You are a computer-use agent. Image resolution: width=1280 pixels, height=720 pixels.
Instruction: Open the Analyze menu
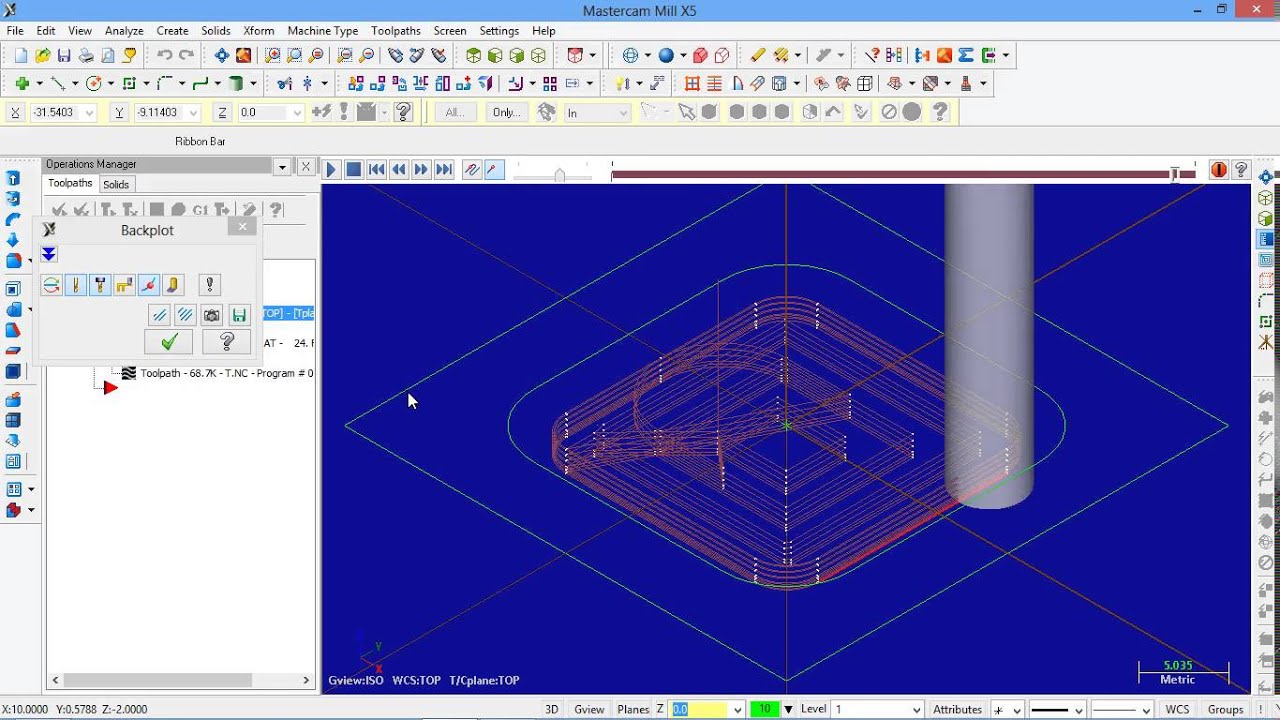click(124, 31)
